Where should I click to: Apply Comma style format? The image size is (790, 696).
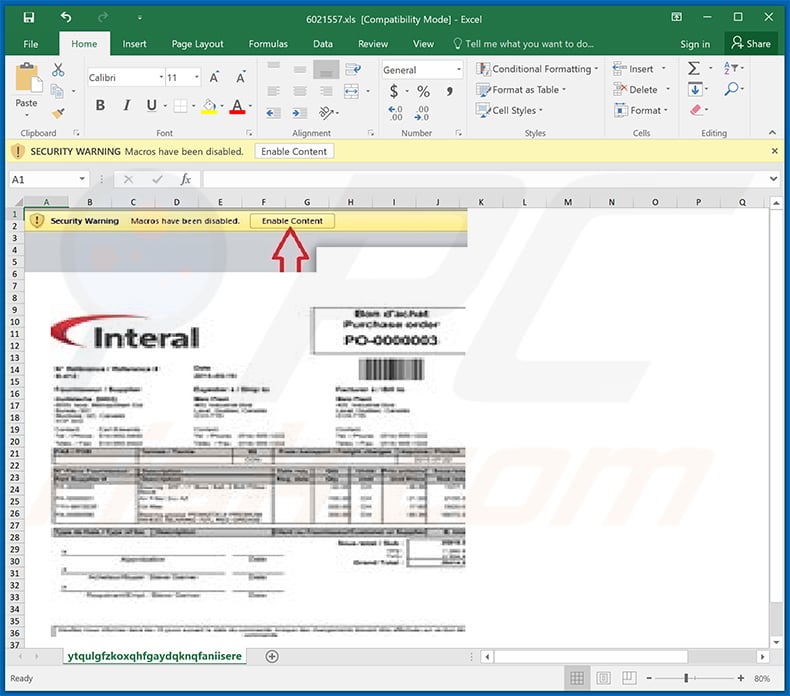tap(449, 91)
